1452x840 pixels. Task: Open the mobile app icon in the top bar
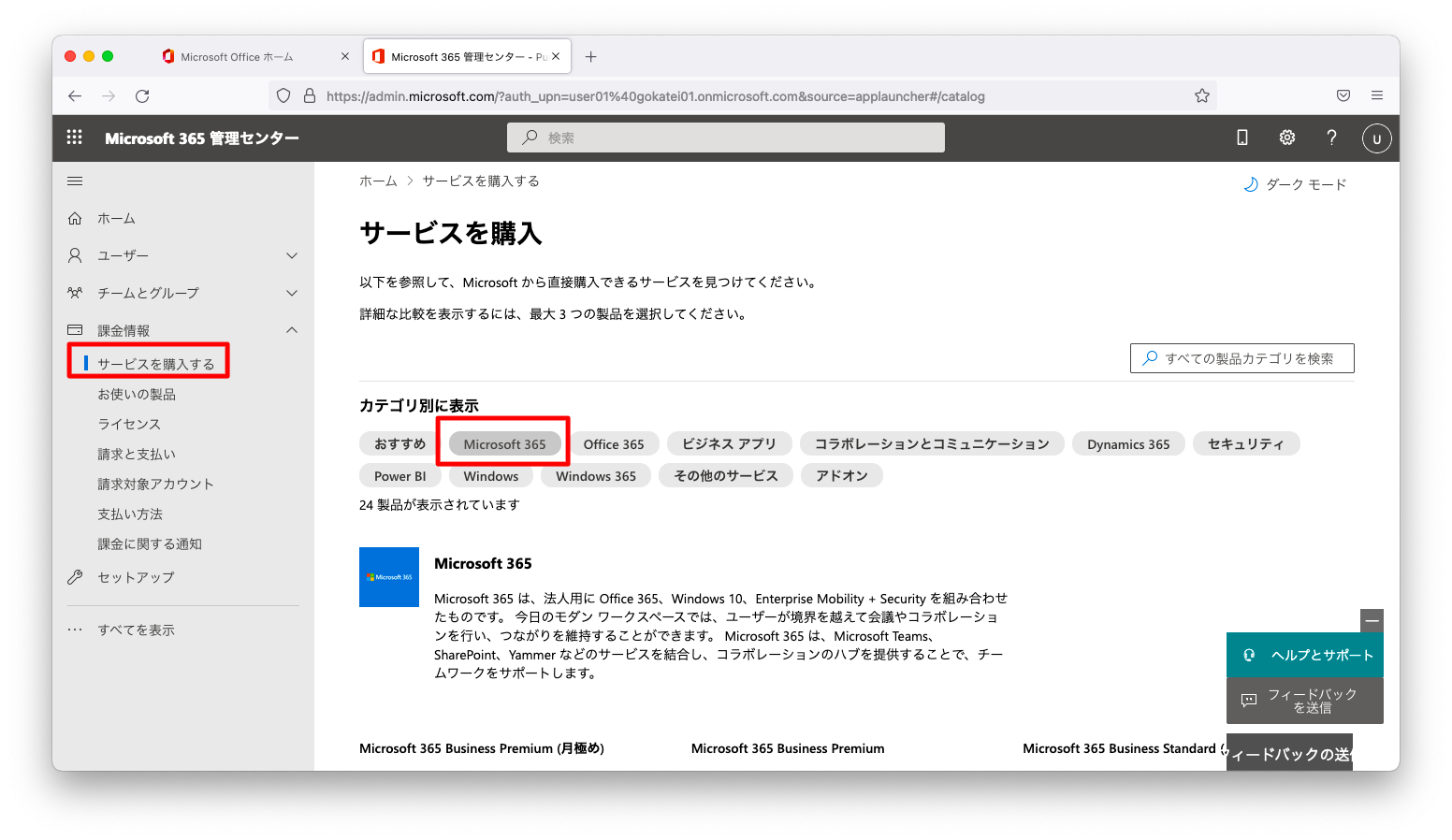click(1241, 137)
